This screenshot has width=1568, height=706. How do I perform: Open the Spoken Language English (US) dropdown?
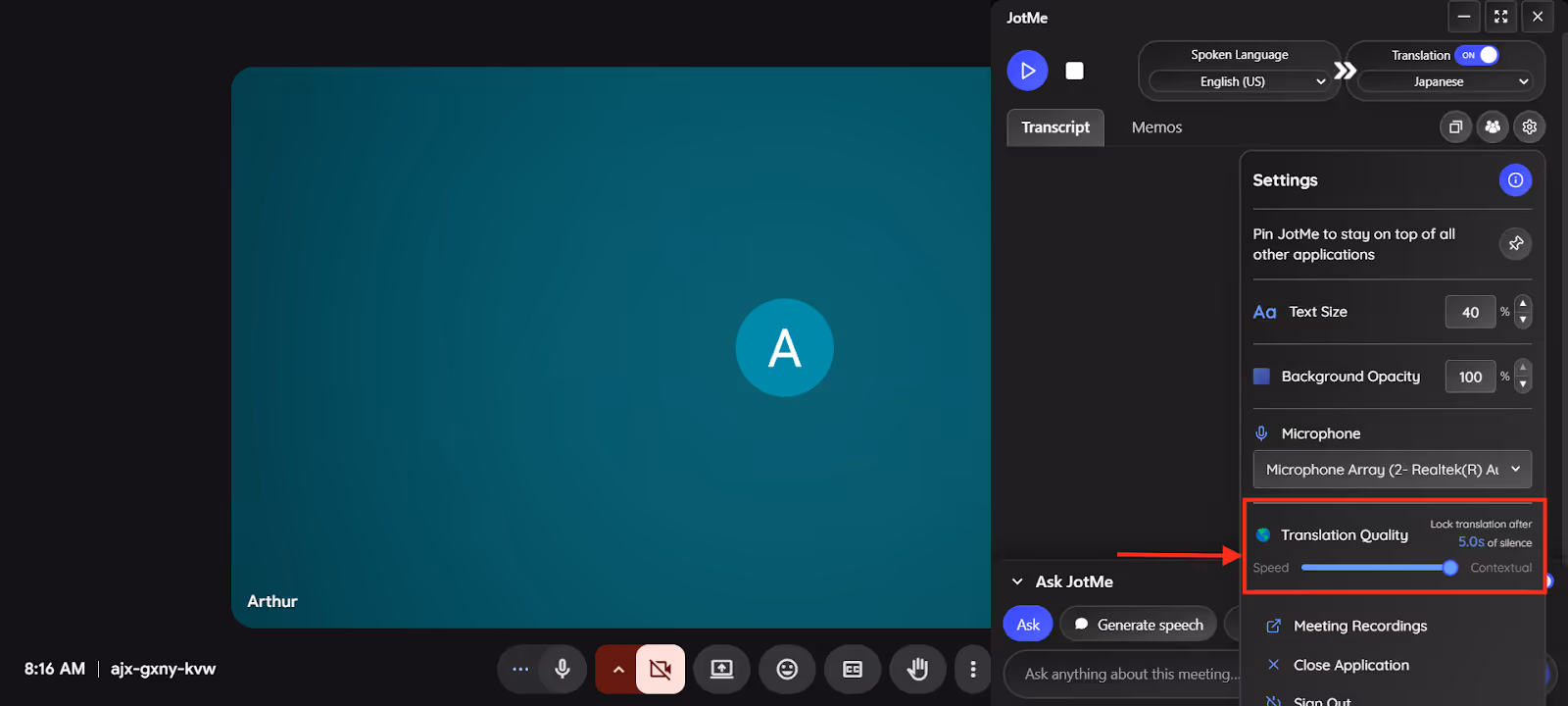(1240, 81)
